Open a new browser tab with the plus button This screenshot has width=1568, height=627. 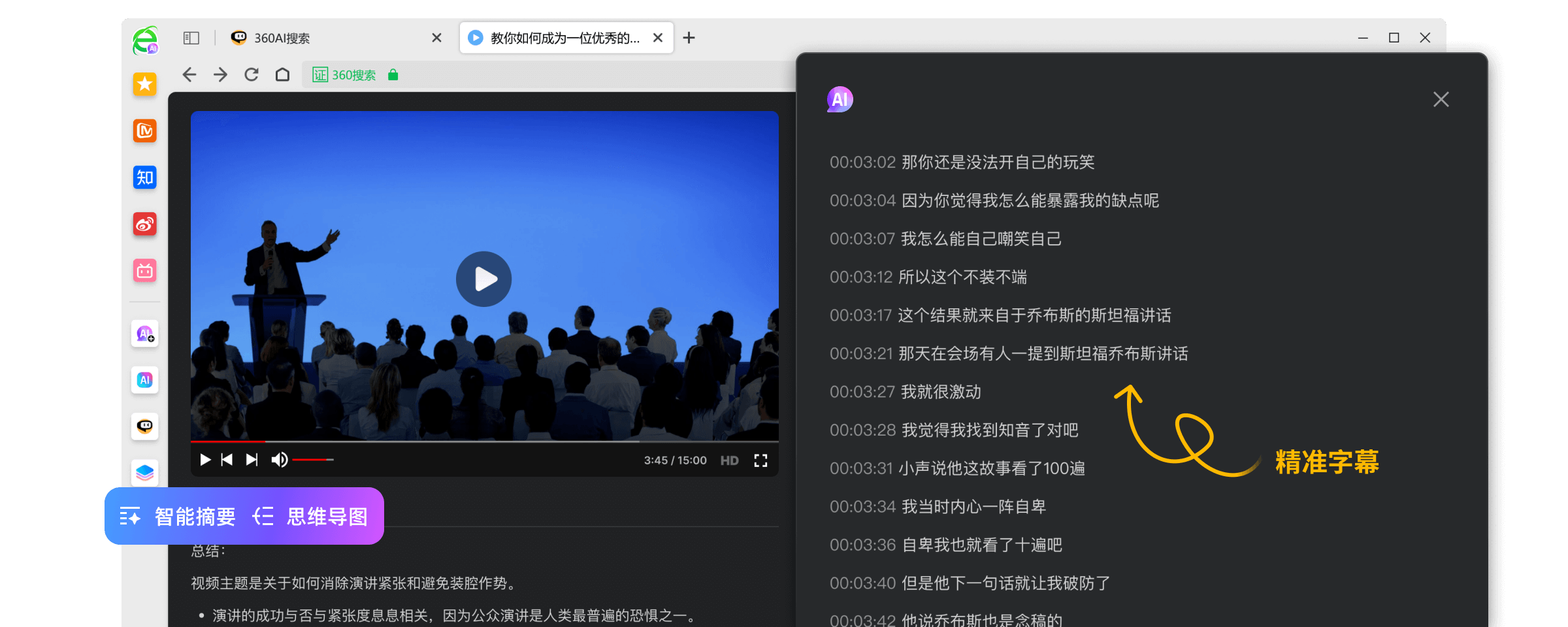tap(689, 37)
